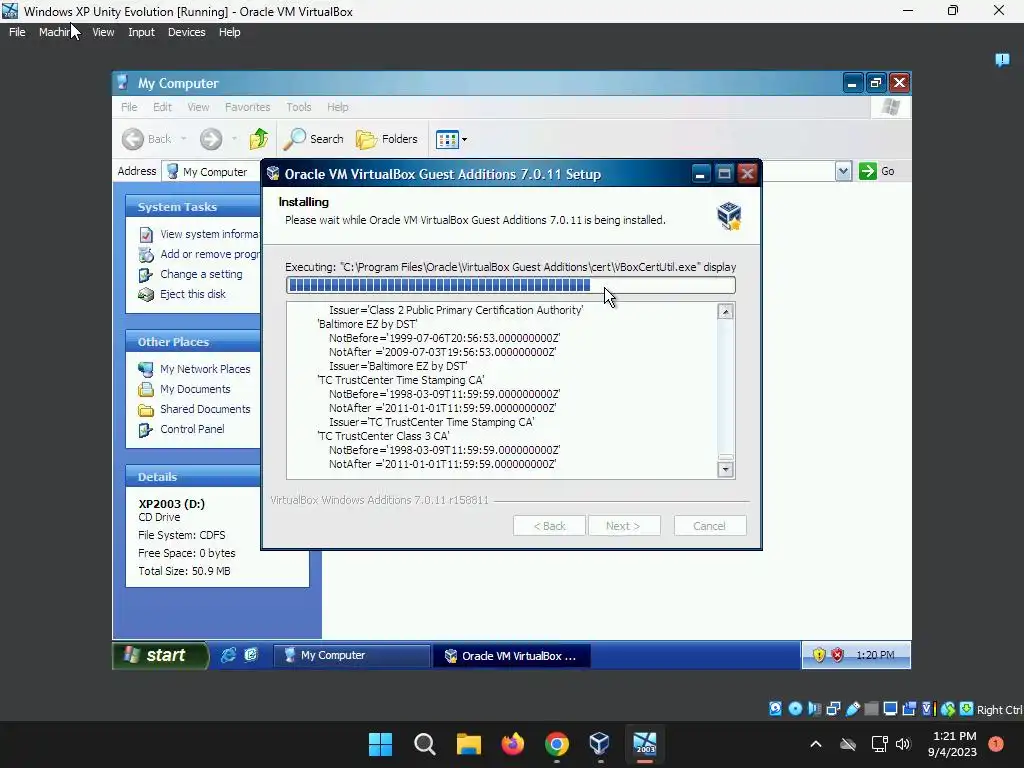Click the CPU virtualization status icon
Viewport: 1024px width, 768px height.
pos(928,709)
